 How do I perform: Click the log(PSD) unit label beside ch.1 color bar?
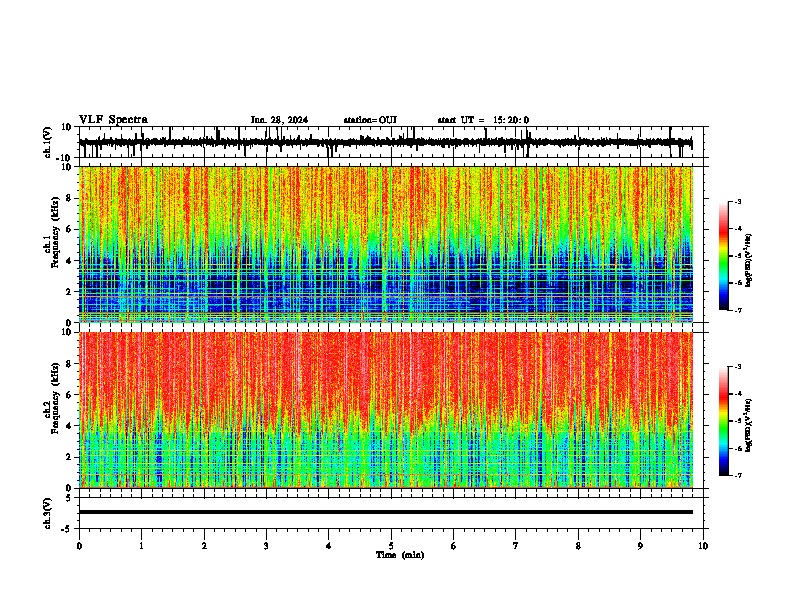(749, 260)
